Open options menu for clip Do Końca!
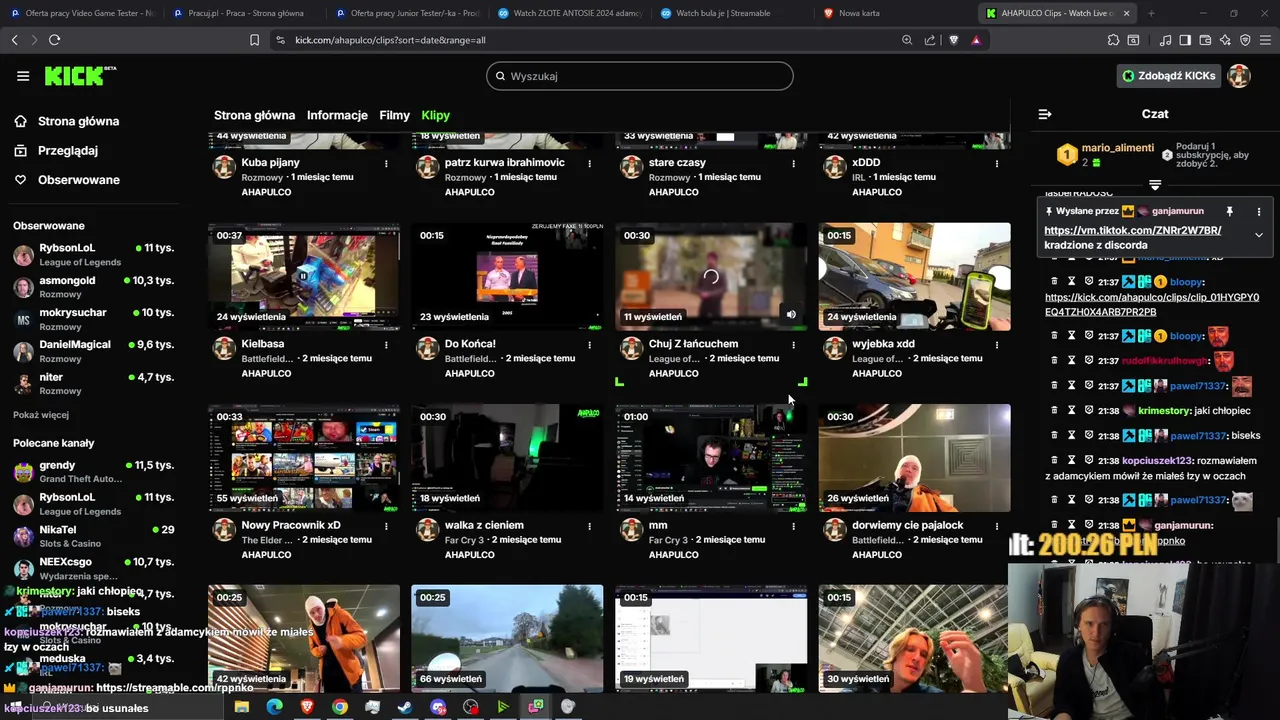1280x720 pixels. (590, 345)
